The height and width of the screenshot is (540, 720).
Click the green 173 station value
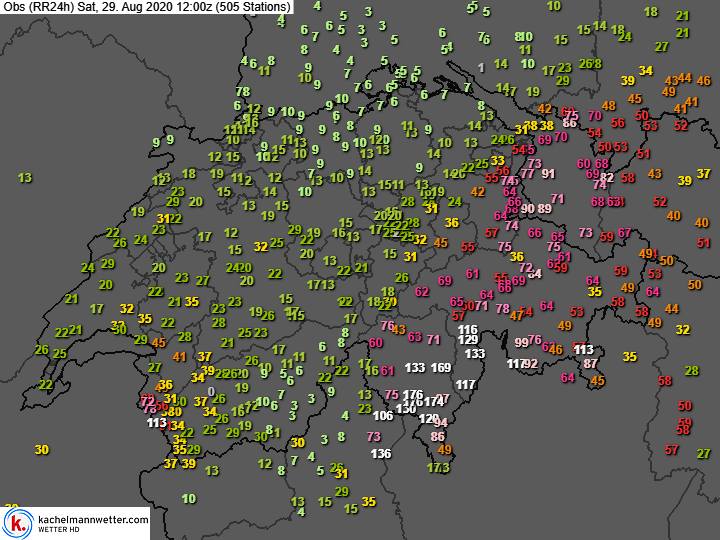pyautogui.click(x=438, y=468)
